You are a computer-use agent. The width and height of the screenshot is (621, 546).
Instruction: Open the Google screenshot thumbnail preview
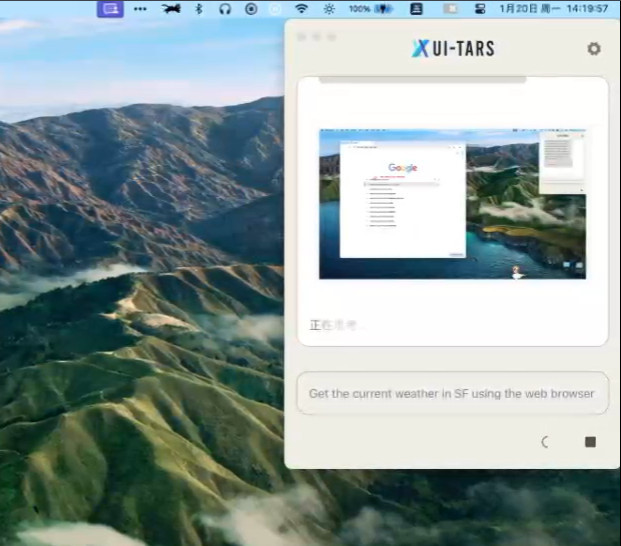(x=452, y=204)
